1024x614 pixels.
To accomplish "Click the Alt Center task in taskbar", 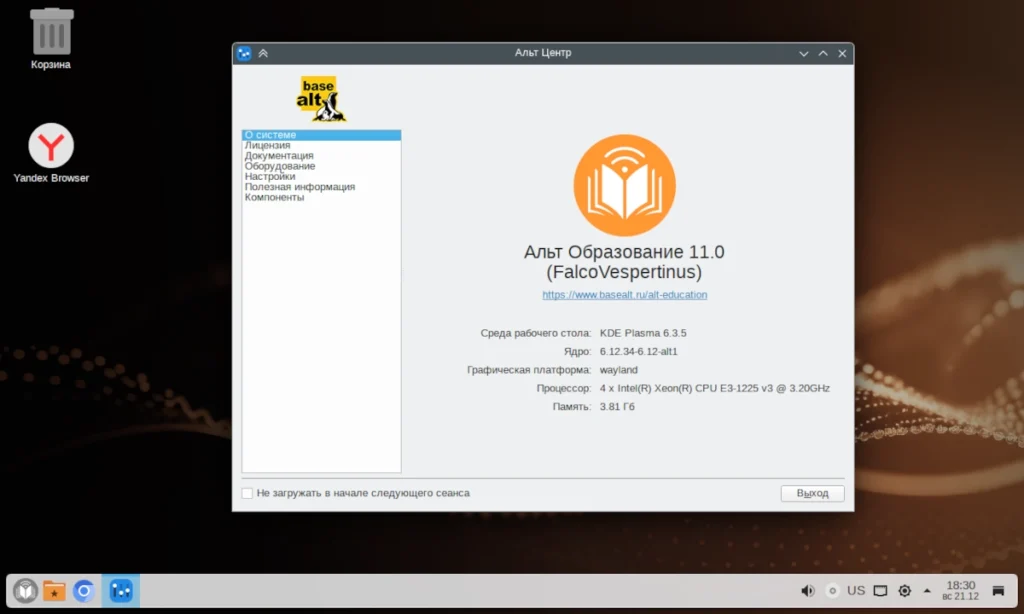I will tap(121, 591).
